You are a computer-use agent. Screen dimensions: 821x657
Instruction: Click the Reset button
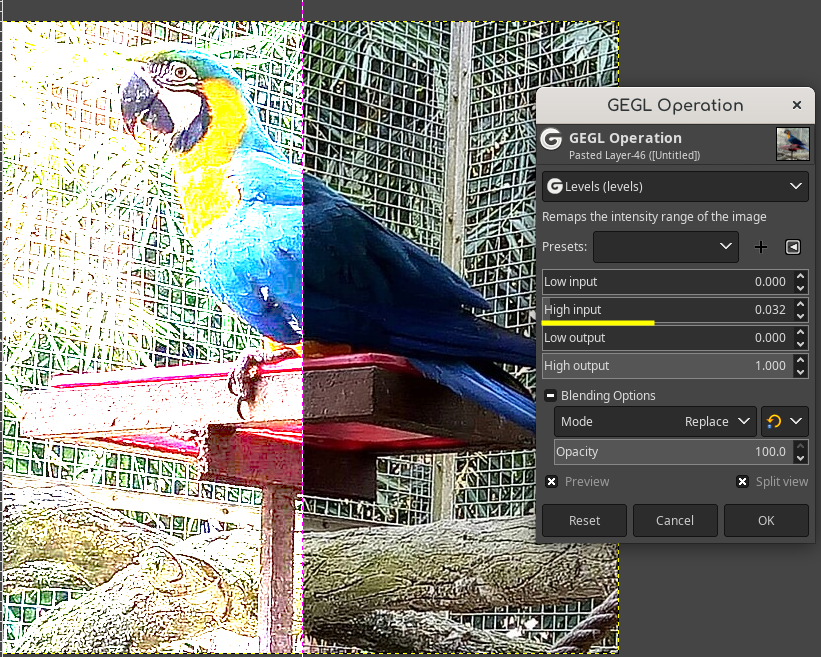pyautogui.click(x=584, y=520)
